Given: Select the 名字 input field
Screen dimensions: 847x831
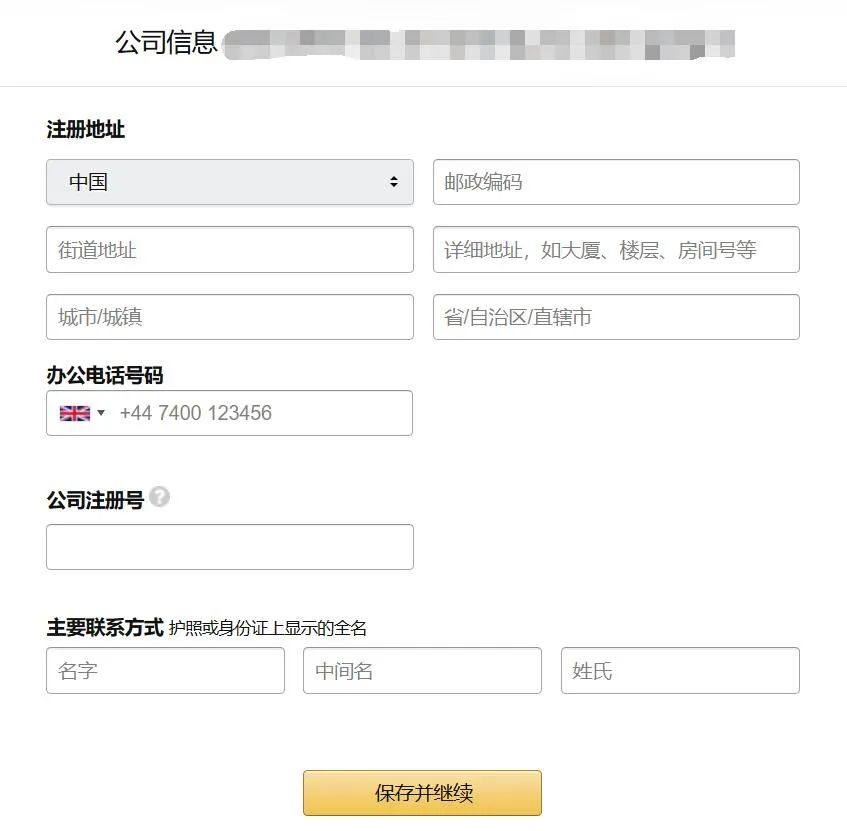Looking at the screenshot, I should coord(165,671).
